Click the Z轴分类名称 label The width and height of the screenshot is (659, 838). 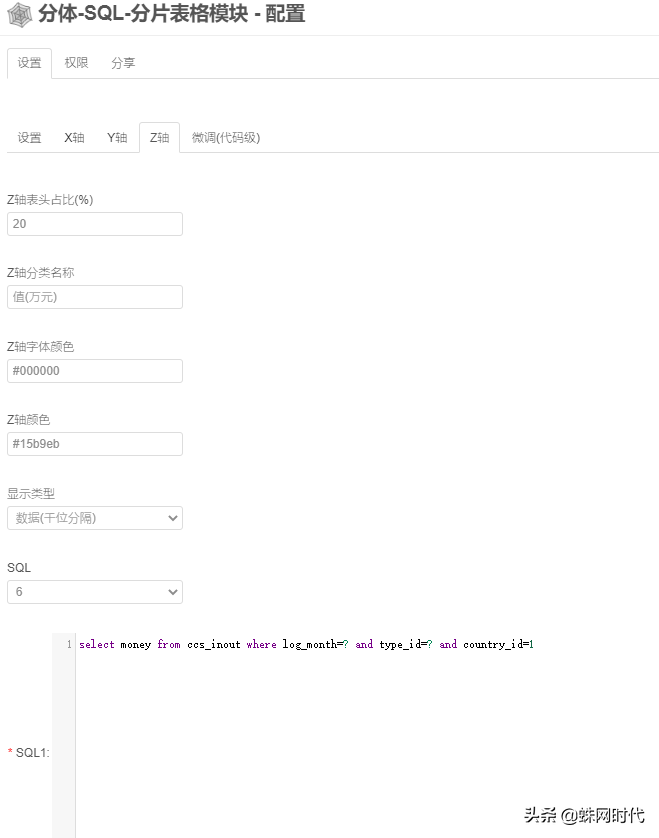(x=41, y=273)
